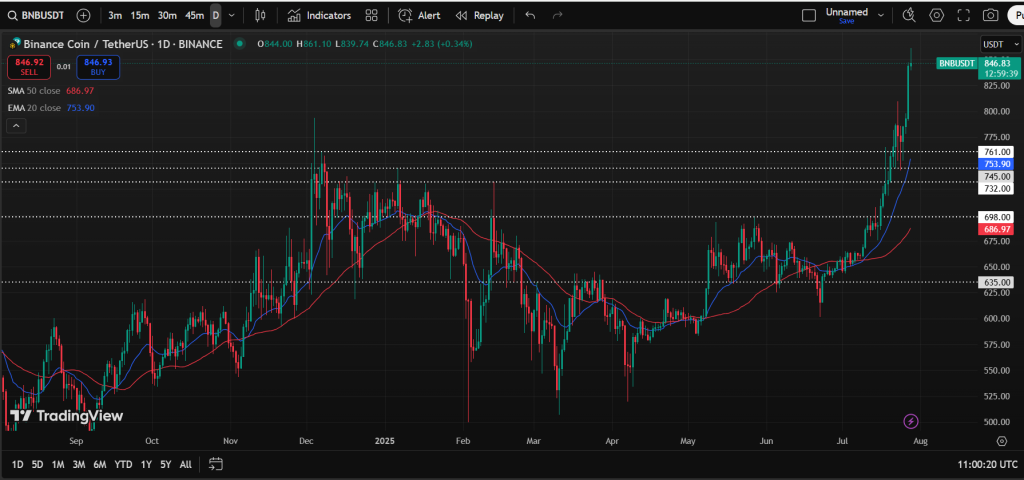Take a chart snapshot with camera icon

click(991, 15)
